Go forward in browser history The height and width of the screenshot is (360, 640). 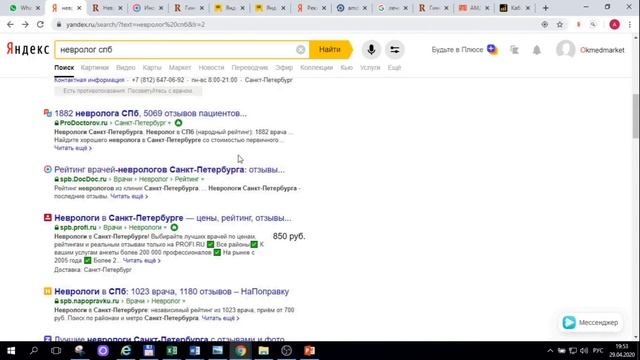25,24
